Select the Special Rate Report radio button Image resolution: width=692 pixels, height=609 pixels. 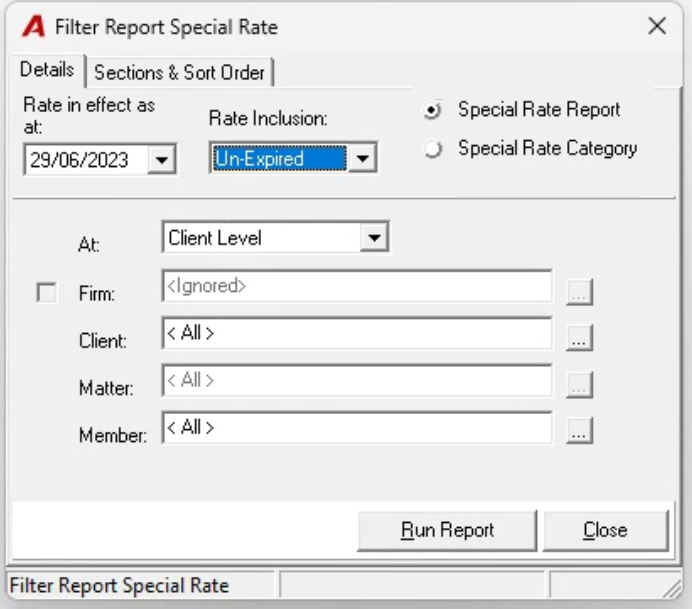432,110
